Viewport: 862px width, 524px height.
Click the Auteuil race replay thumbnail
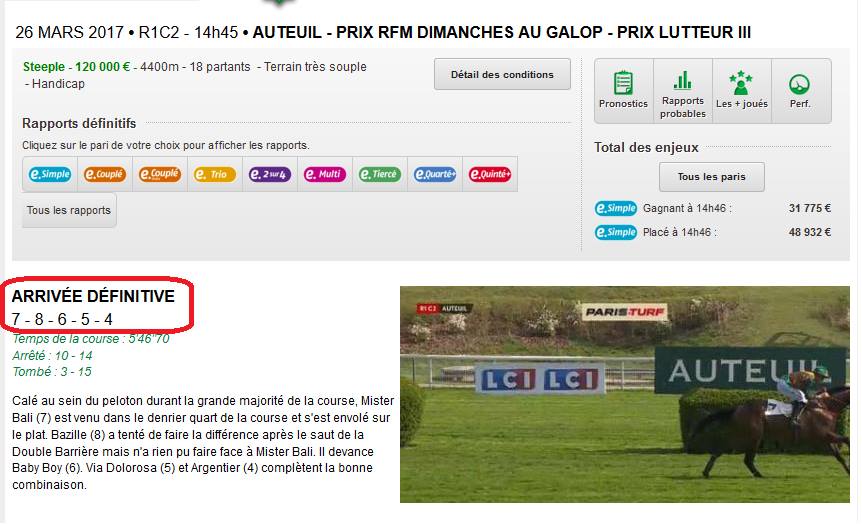625,394
